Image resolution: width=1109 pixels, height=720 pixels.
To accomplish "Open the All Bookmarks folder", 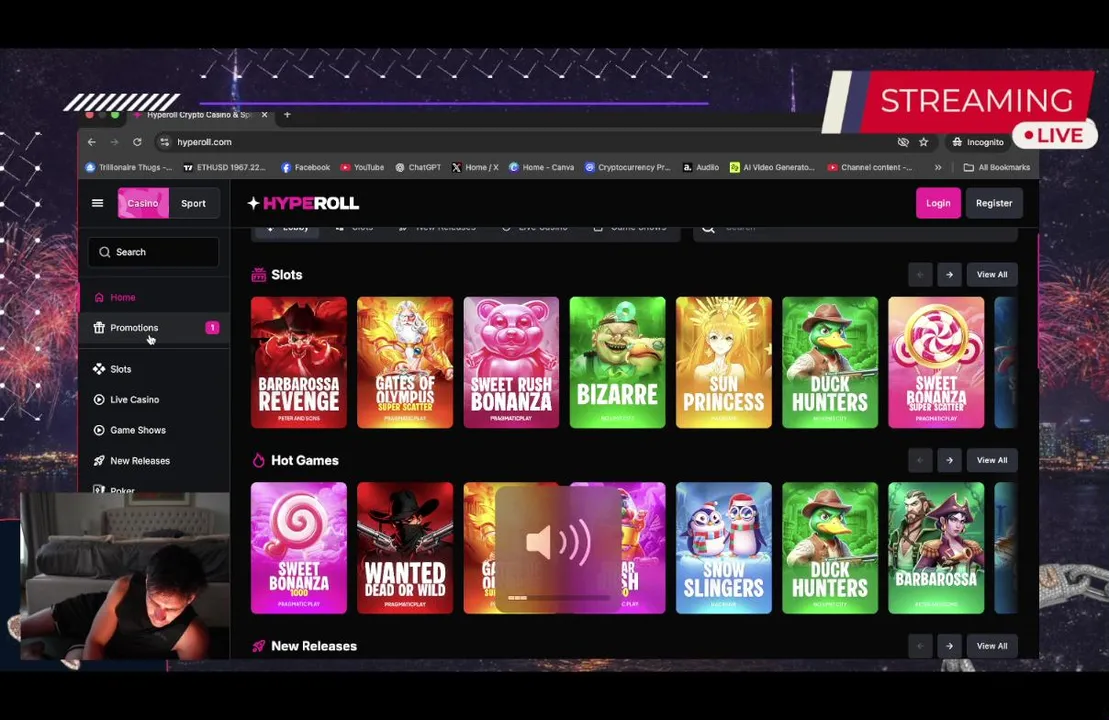I will pyautogui.click(x=997, y=168).
